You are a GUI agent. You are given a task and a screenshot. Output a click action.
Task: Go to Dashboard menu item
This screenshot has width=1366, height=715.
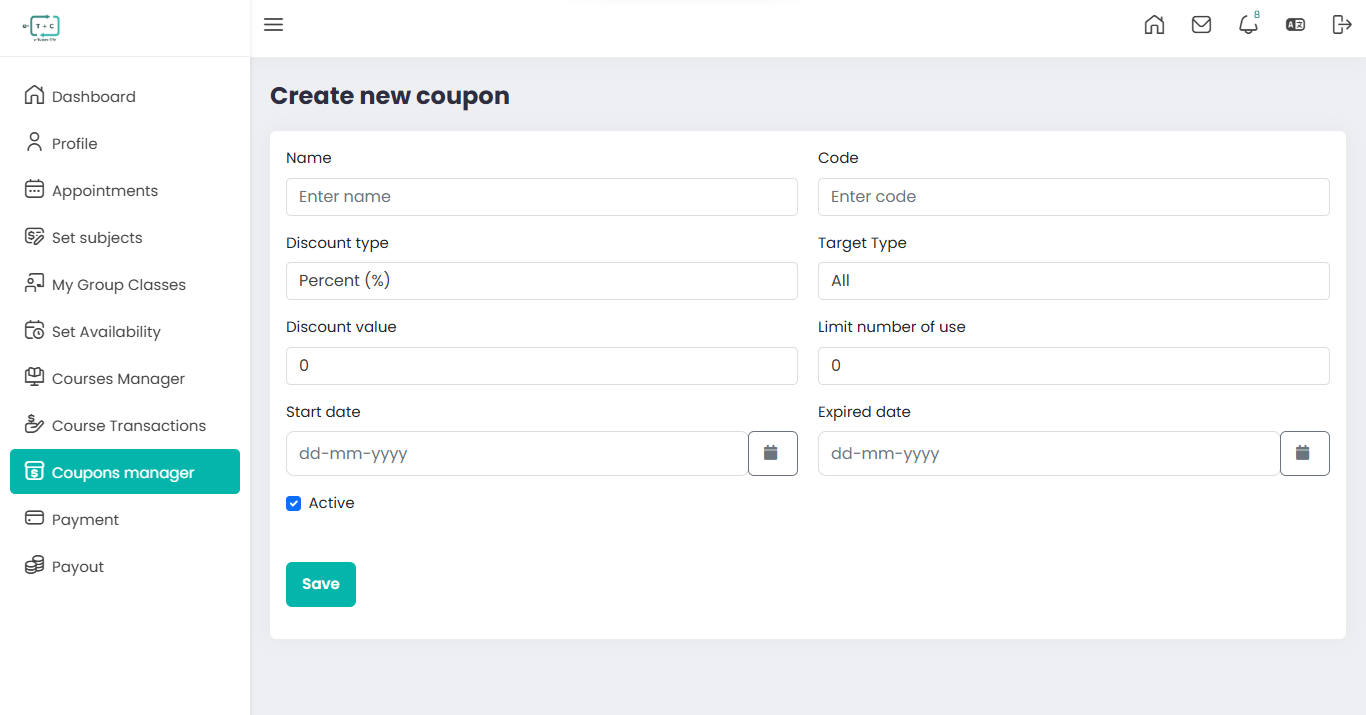tap(125, 96)
